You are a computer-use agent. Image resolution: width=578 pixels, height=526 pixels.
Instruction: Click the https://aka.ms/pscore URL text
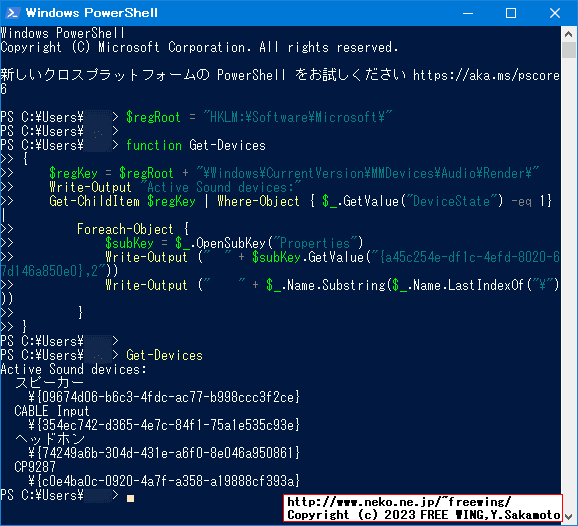coord(486,75)
